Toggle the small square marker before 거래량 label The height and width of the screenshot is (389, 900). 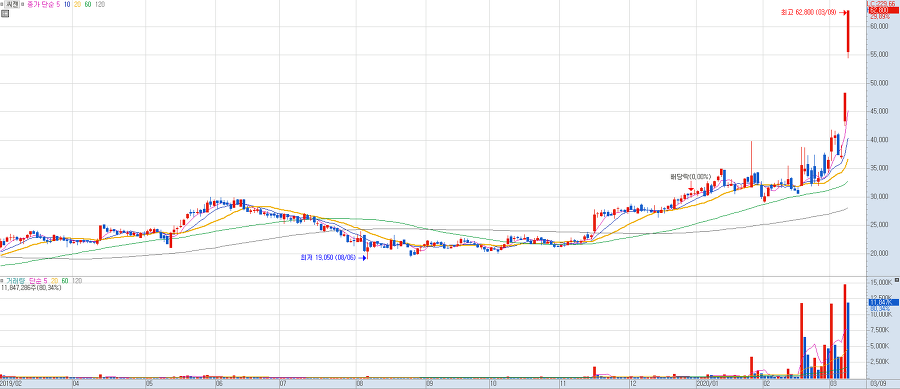(2, 281)
